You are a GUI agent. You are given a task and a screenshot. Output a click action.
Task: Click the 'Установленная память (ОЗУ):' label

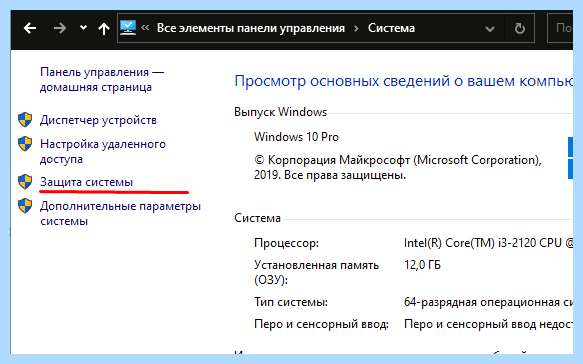point(316,272)
